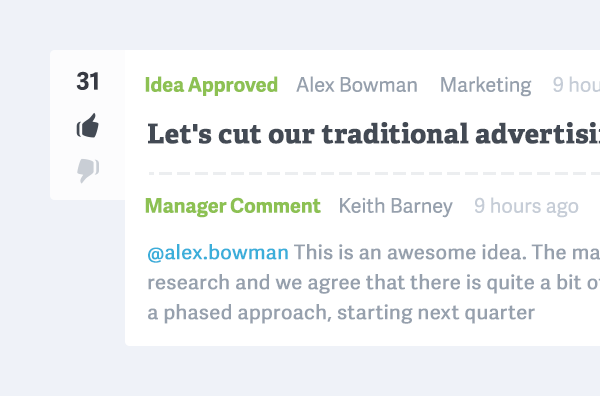The width and height of the screenshot is (600, 396).
Task: Click the idea's posted time next to Marketing
Action: [x=576, y=85]
